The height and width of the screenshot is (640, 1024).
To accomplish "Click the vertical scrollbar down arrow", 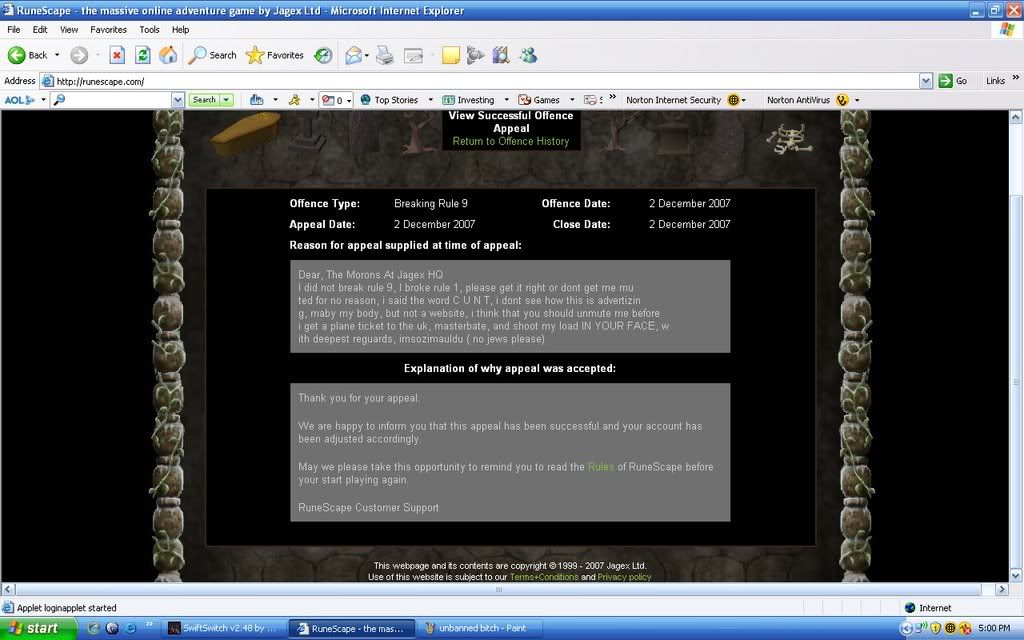I will point(1016,575).
